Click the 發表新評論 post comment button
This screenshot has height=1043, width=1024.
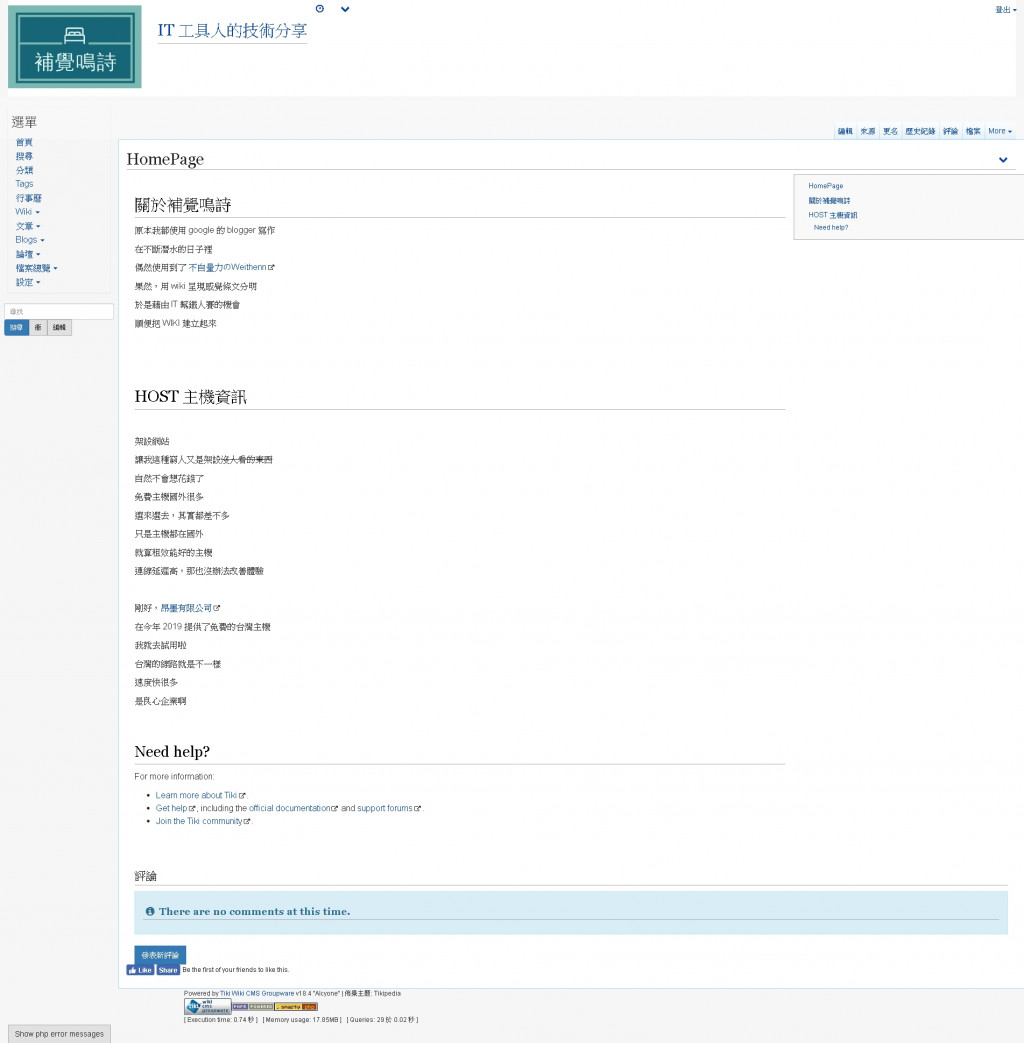[x=160, y=955]
